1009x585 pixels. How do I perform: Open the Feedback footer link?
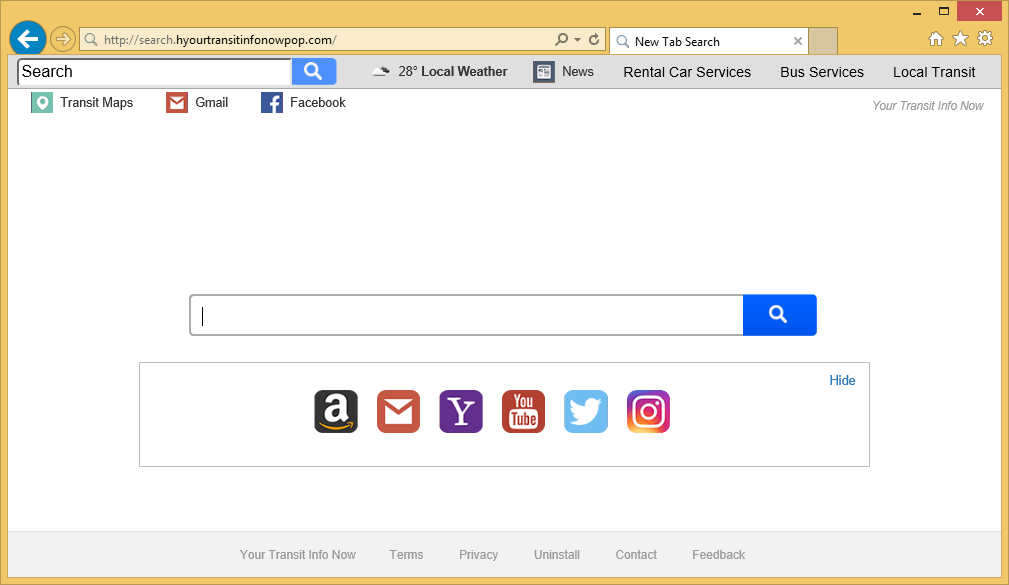pos(718,555)
